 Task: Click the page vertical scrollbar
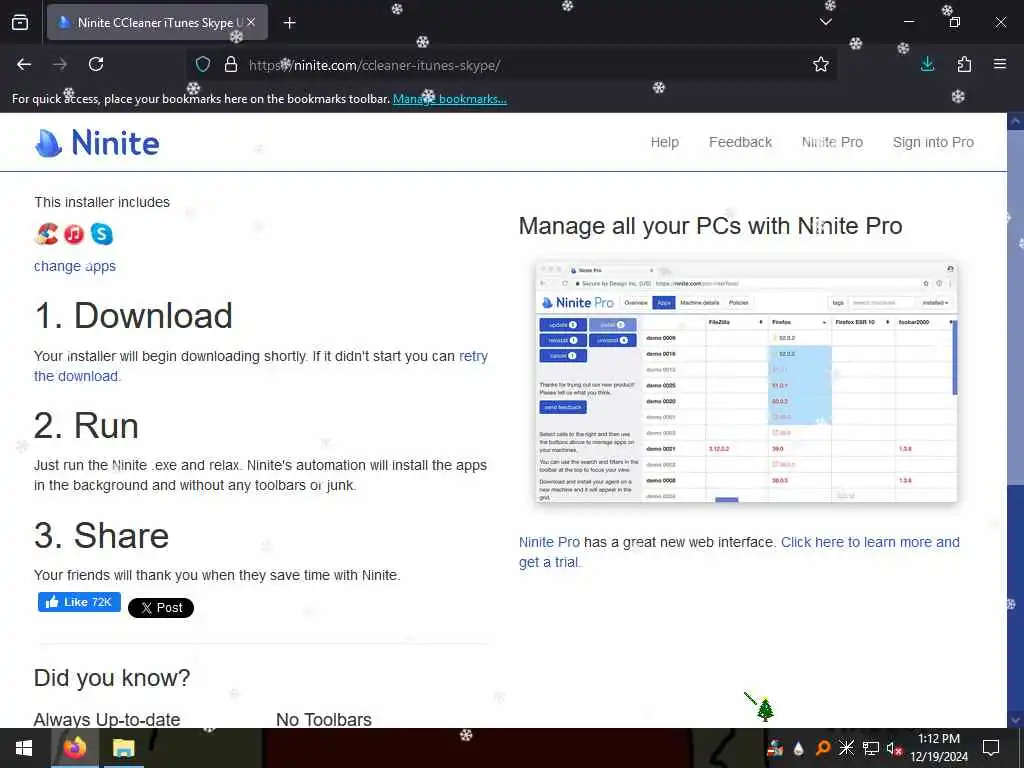point(1015,307)
